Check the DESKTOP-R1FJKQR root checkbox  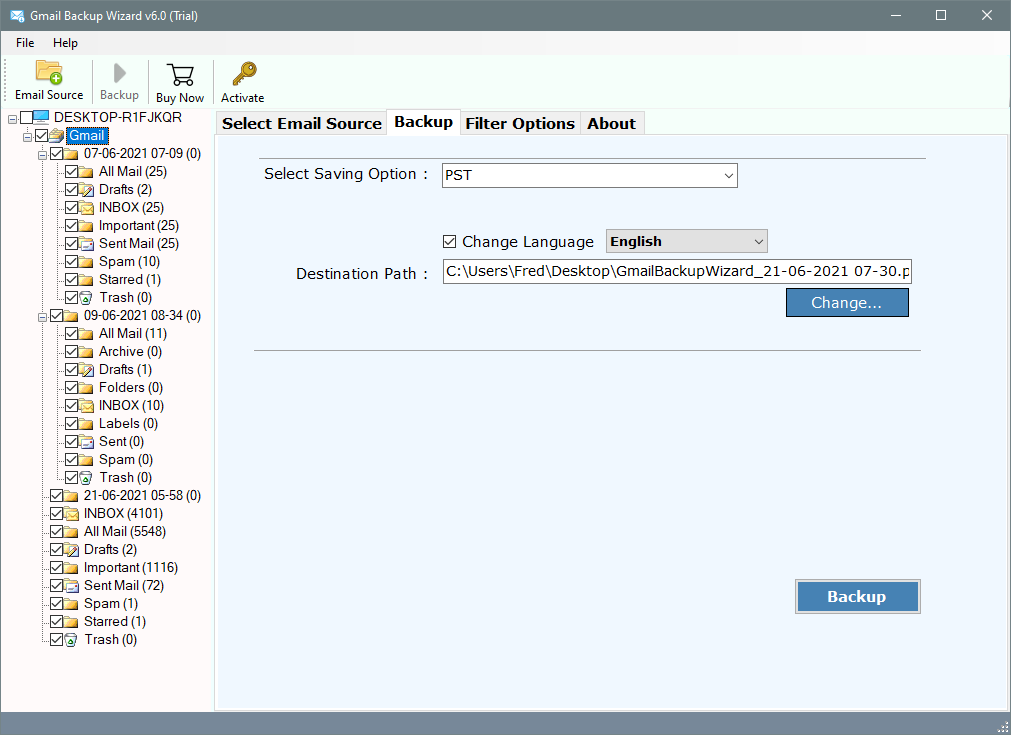[x=26, y=117]
